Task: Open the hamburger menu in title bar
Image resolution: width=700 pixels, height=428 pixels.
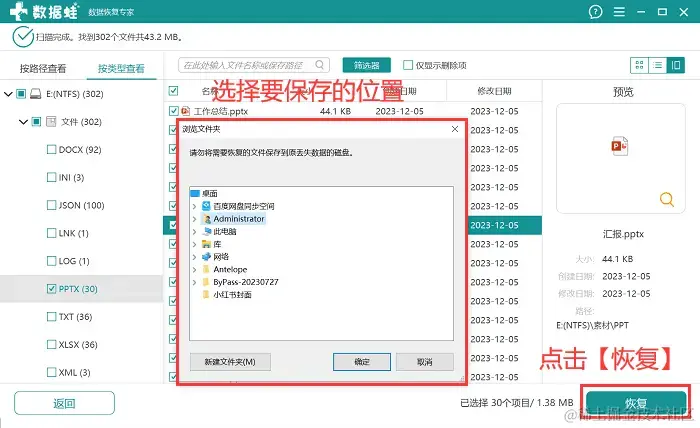Action: pos(619,12)
